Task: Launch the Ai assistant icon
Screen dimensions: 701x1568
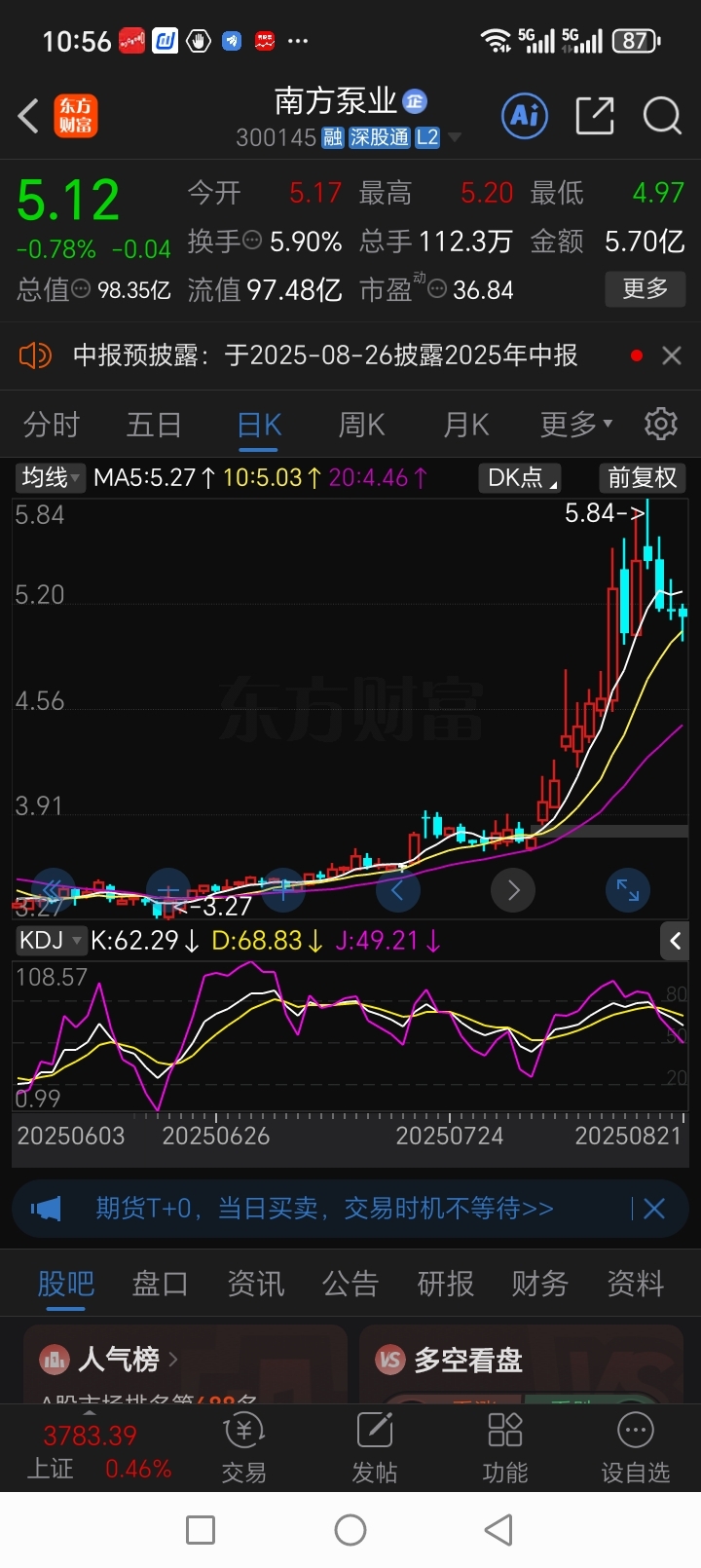Action: tap(525, 116)
